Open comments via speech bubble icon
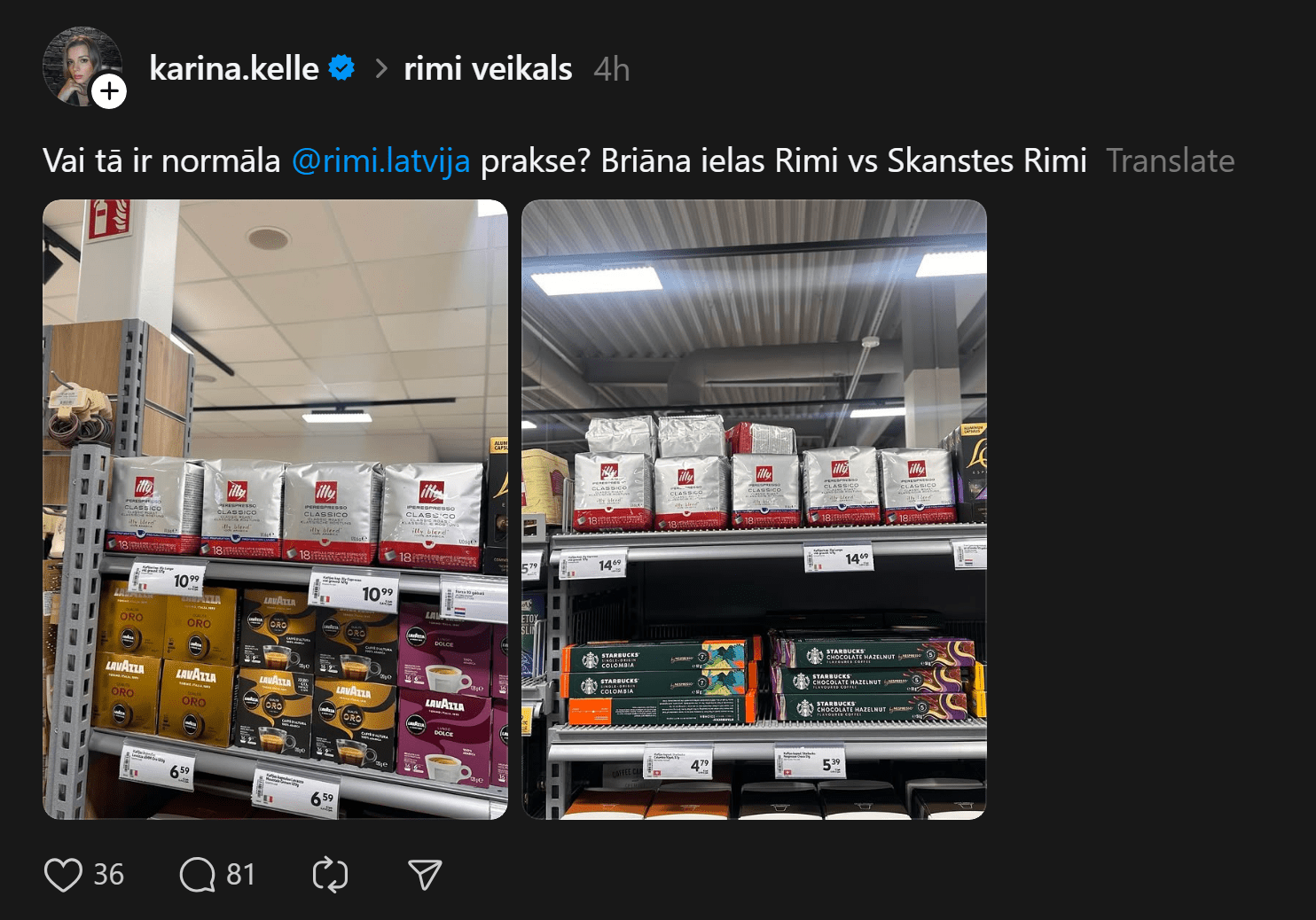The image size is (1316, 920). 197,875
